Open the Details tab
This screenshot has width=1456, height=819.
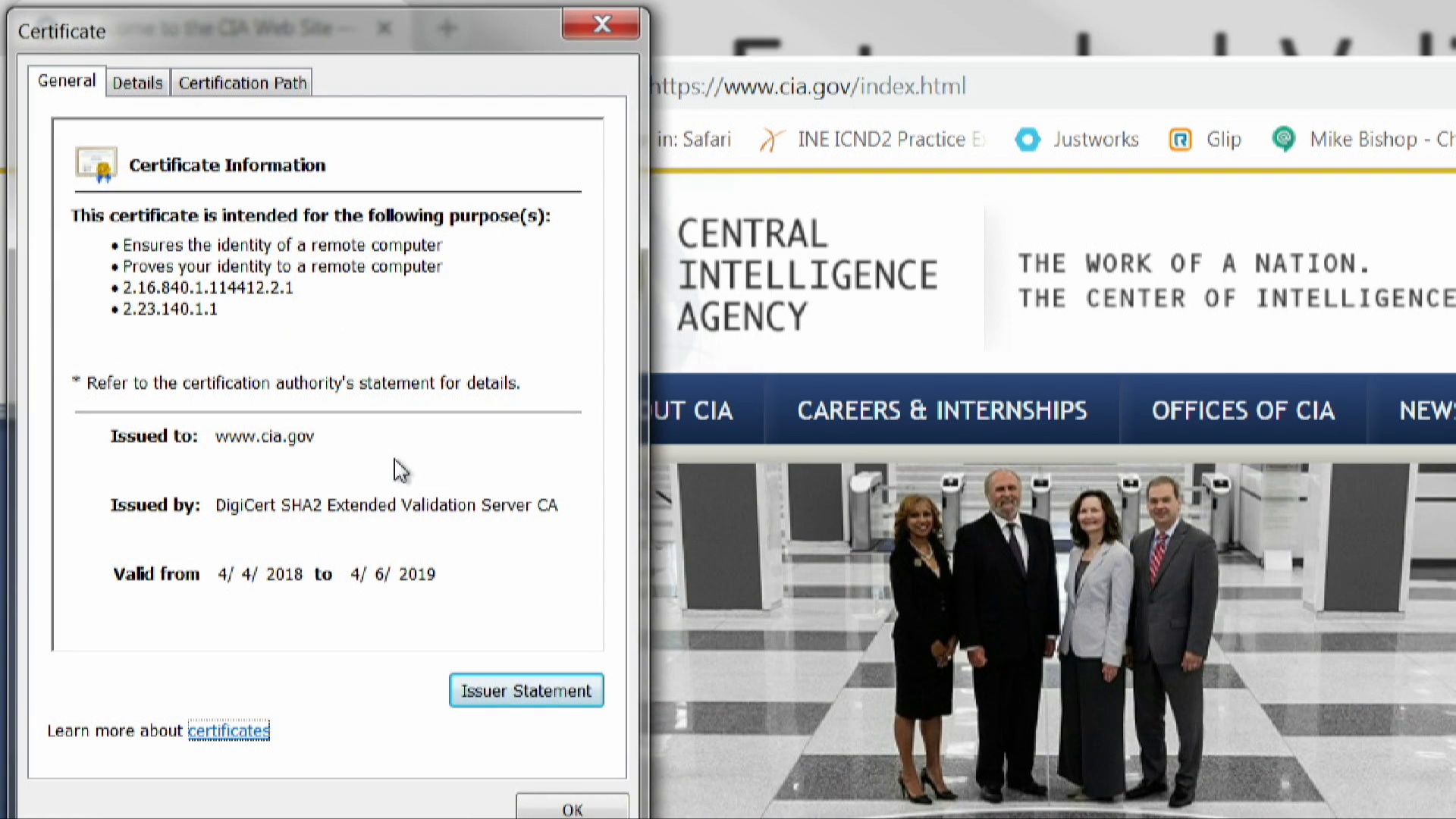[137, 83]
